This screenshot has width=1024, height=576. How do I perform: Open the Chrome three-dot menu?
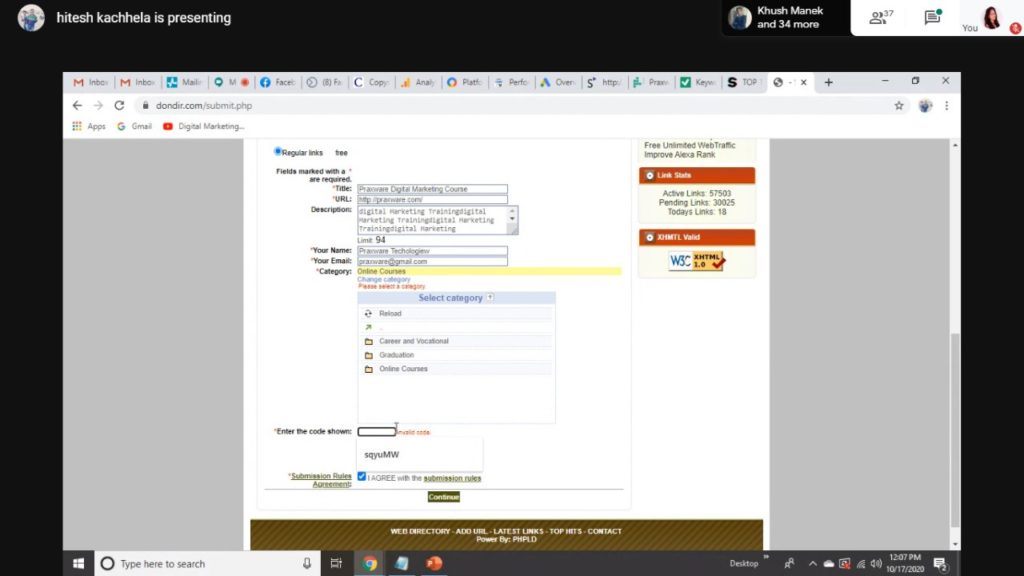click(946, 105)
